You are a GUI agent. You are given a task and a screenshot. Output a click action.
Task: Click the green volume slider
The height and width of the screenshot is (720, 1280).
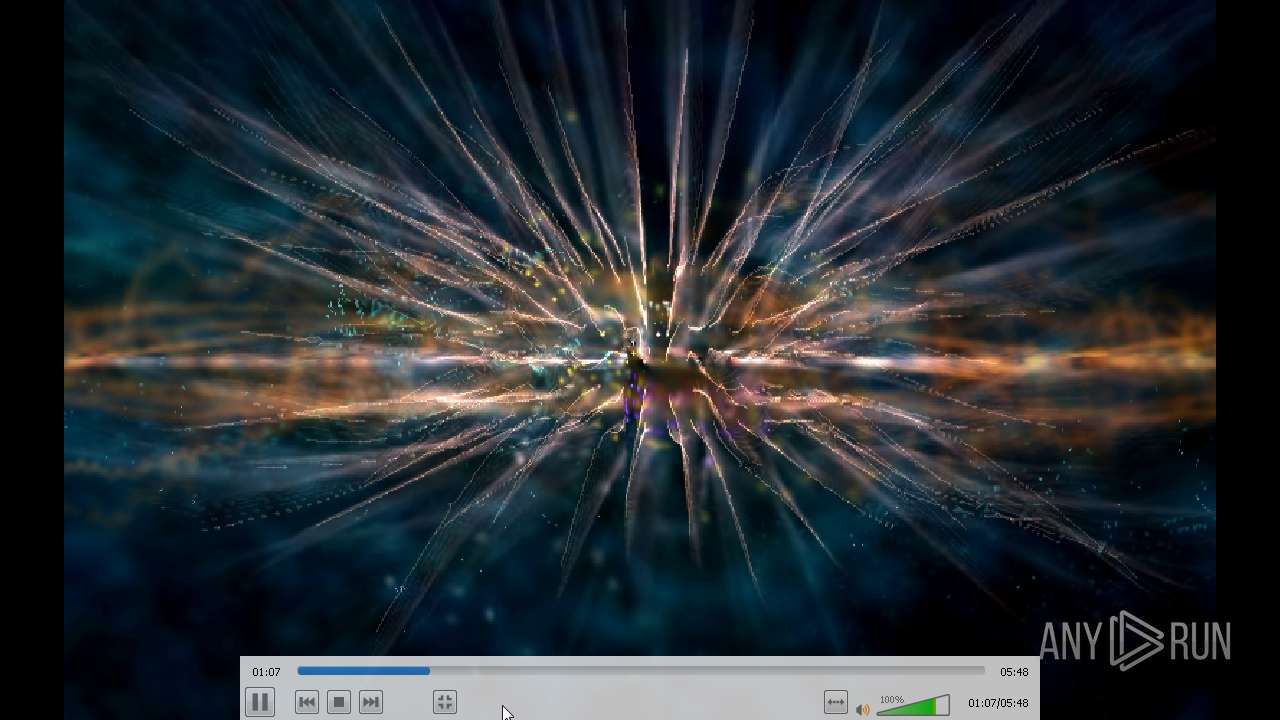pos(913,706)
